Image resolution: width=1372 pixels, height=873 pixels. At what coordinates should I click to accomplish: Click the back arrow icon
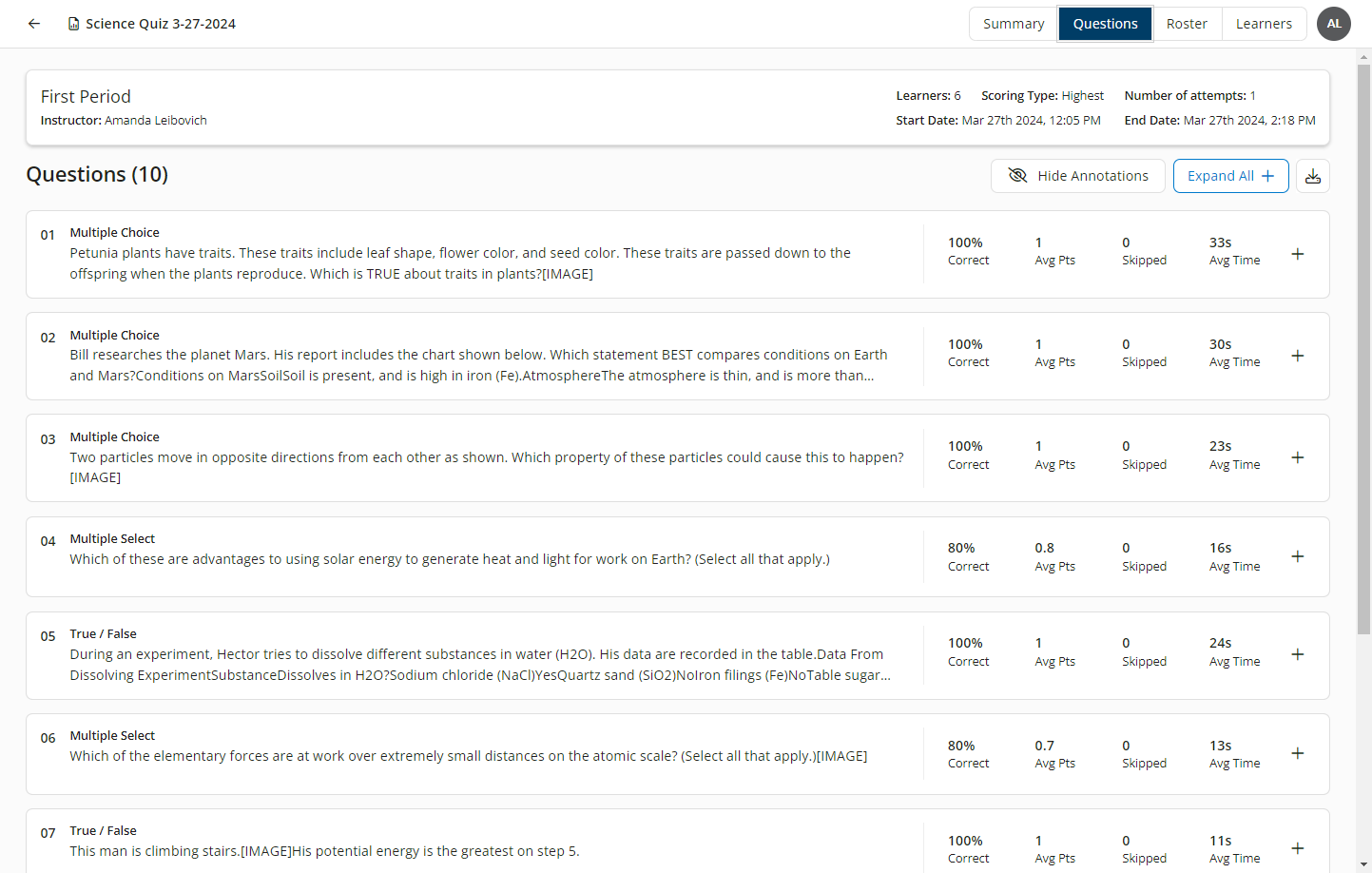tap(34, 24)
